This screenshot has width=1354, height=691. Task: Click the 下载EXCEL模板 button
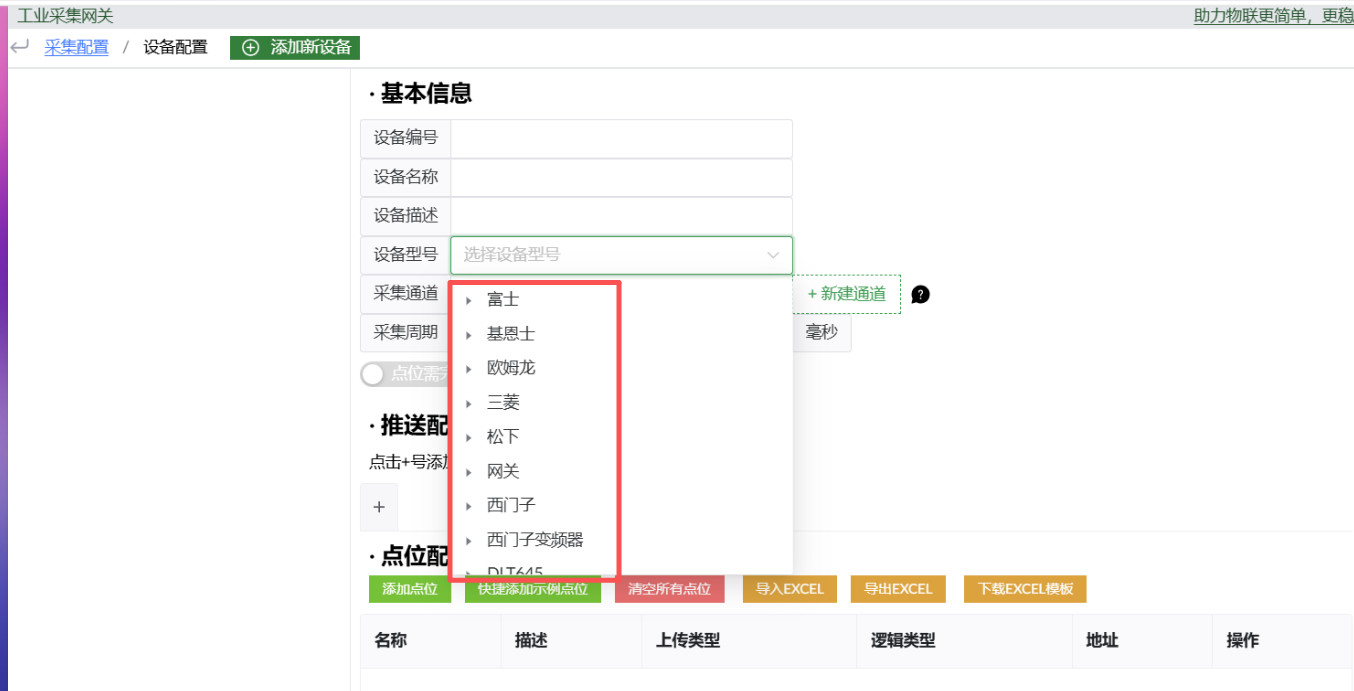point(1025,589)
